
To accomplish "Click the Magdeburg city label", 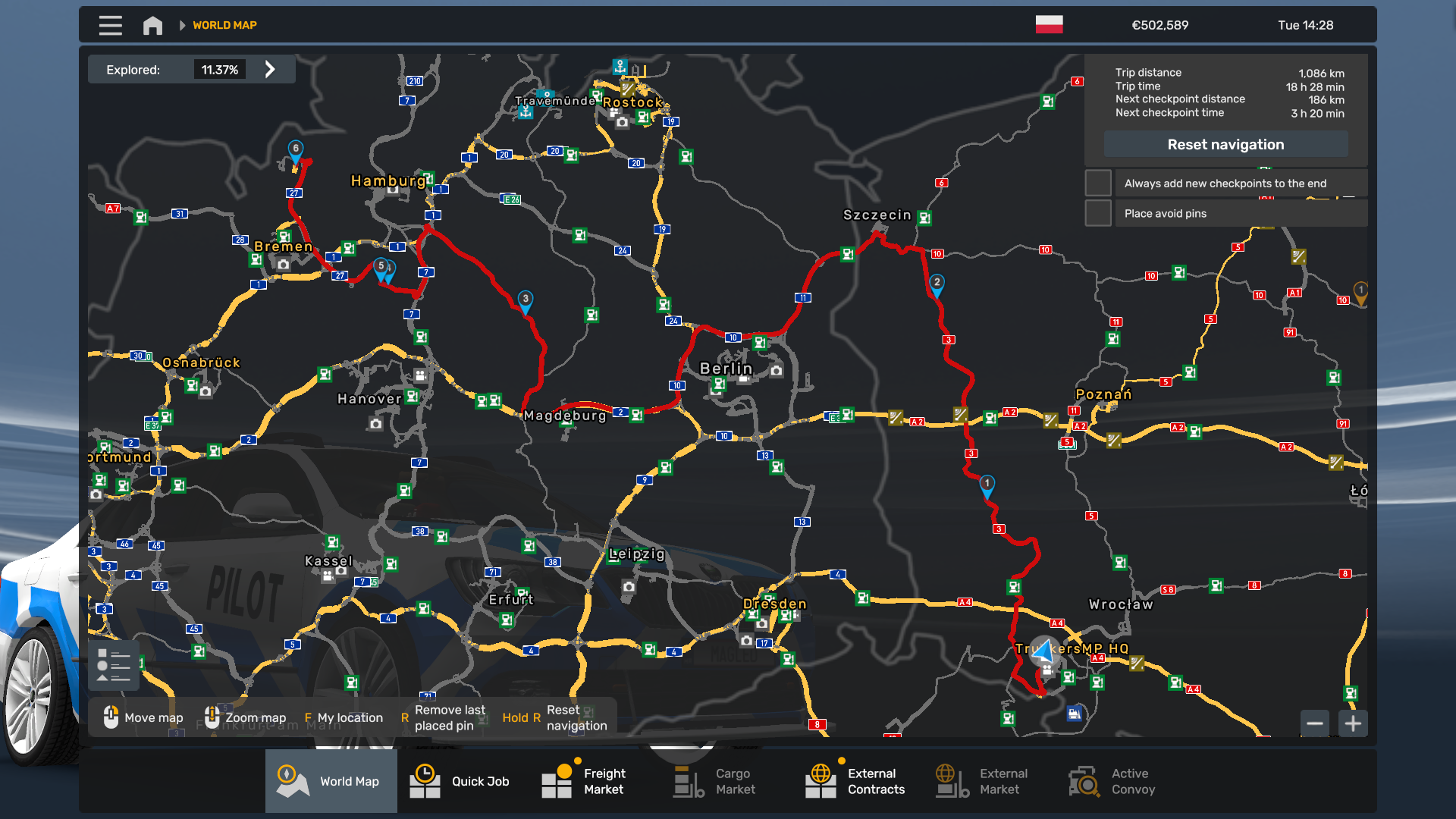I will (565, 416).
